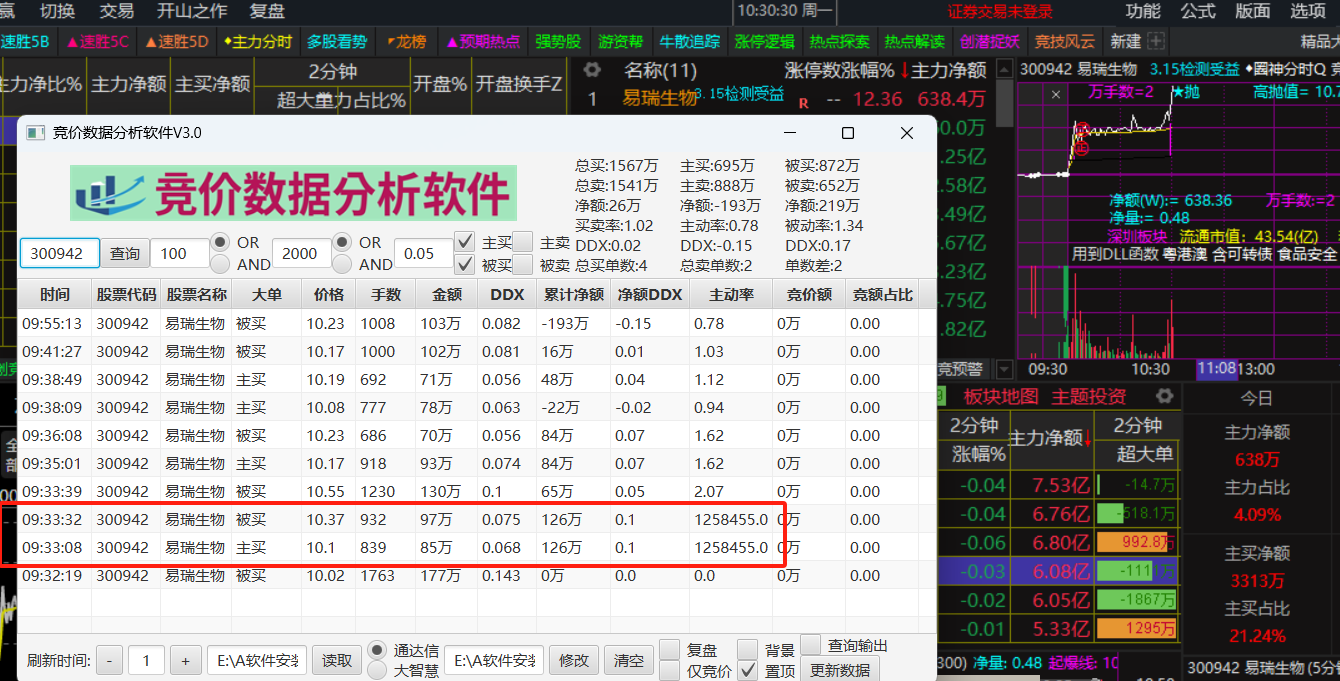Click the plus icon next to 新建
This screenshot has height=681, width=1340.
pyautogui.click(x=1156, y=42)
